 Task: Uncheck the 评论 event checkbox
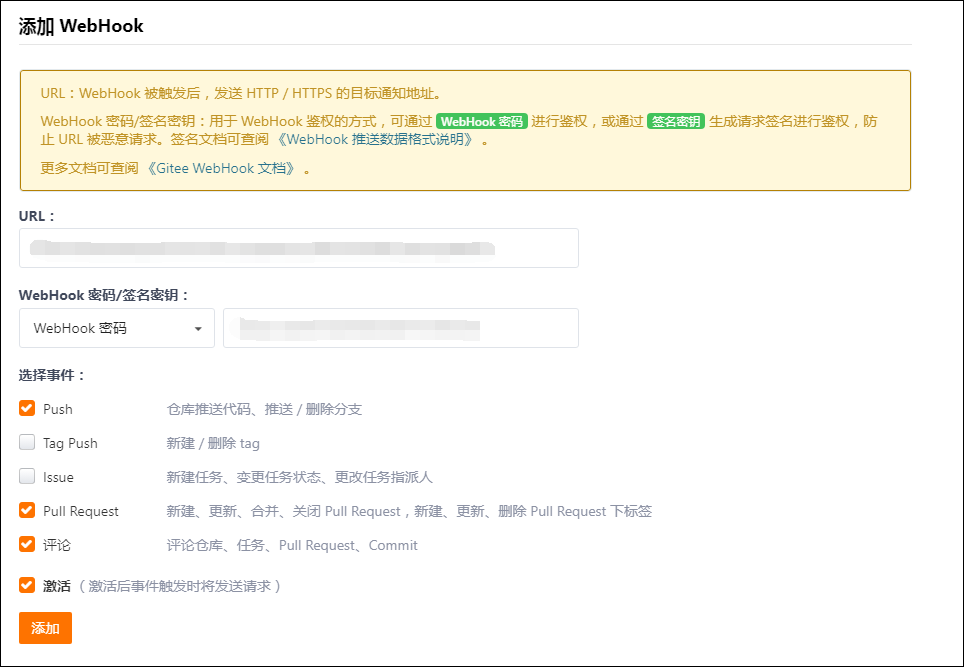[27, 545]
